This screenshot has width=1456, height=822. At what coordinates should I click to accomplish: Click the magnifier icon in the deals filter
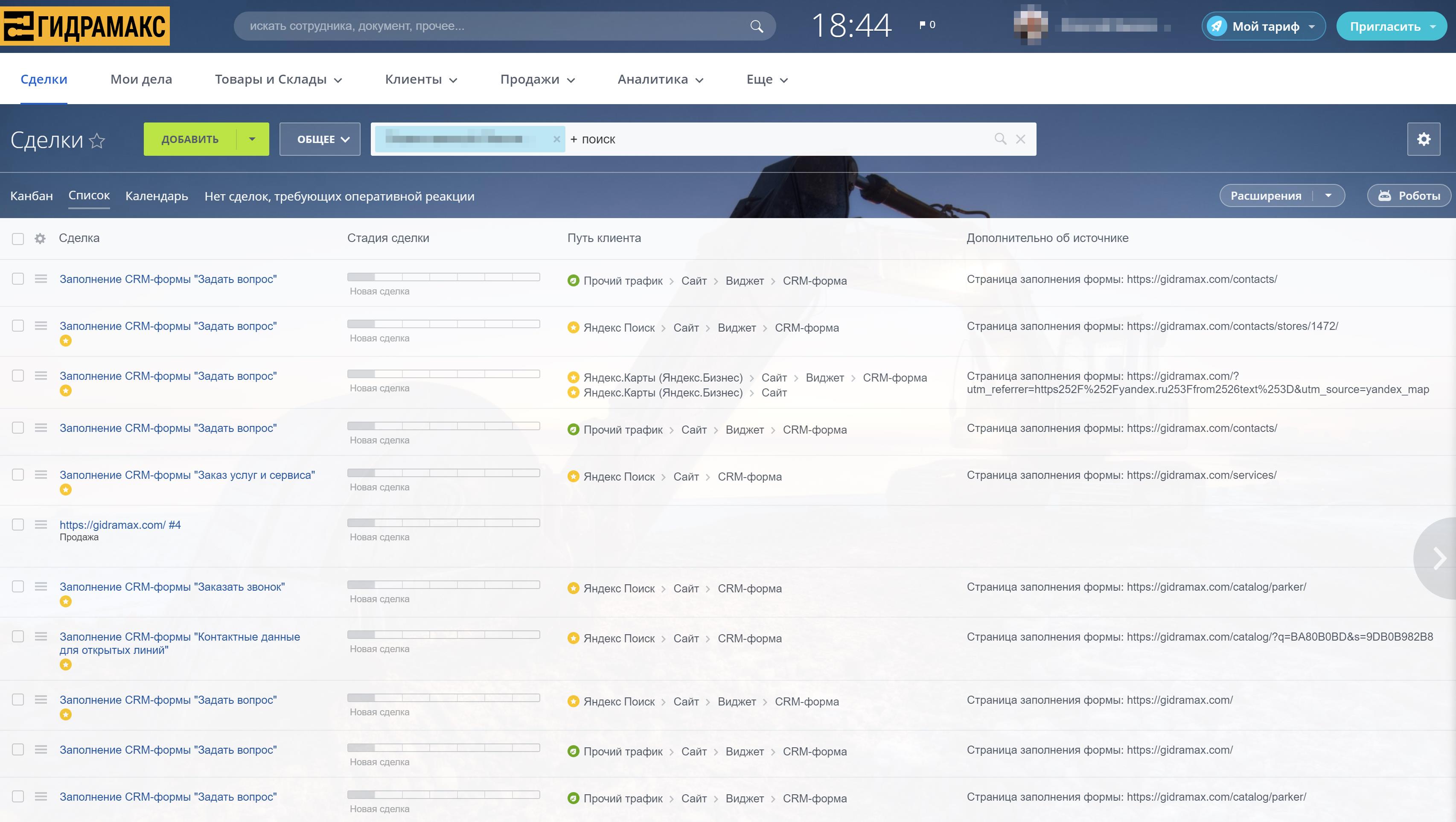pyautogui.click(x=1000, y=139)
